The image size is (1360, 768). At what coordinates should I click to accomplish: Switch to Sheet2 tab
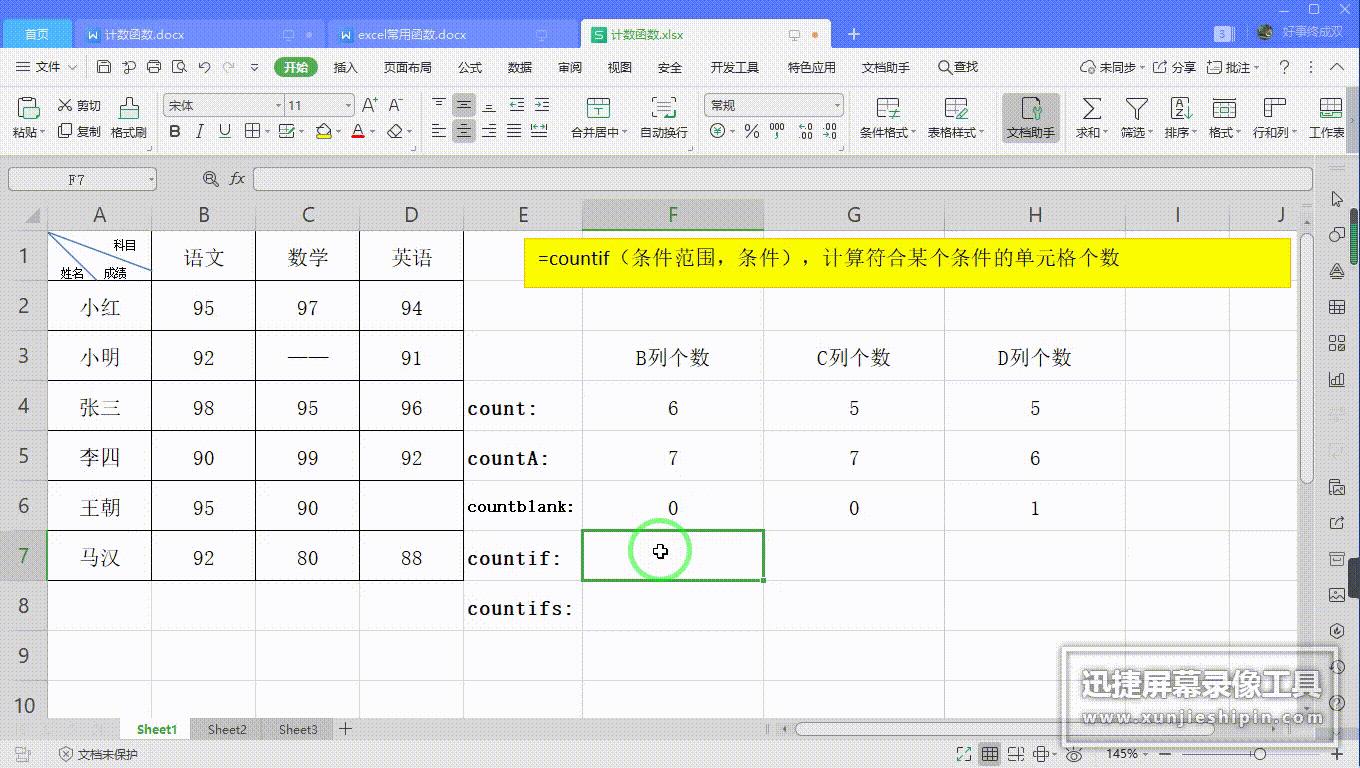point(227,729)
